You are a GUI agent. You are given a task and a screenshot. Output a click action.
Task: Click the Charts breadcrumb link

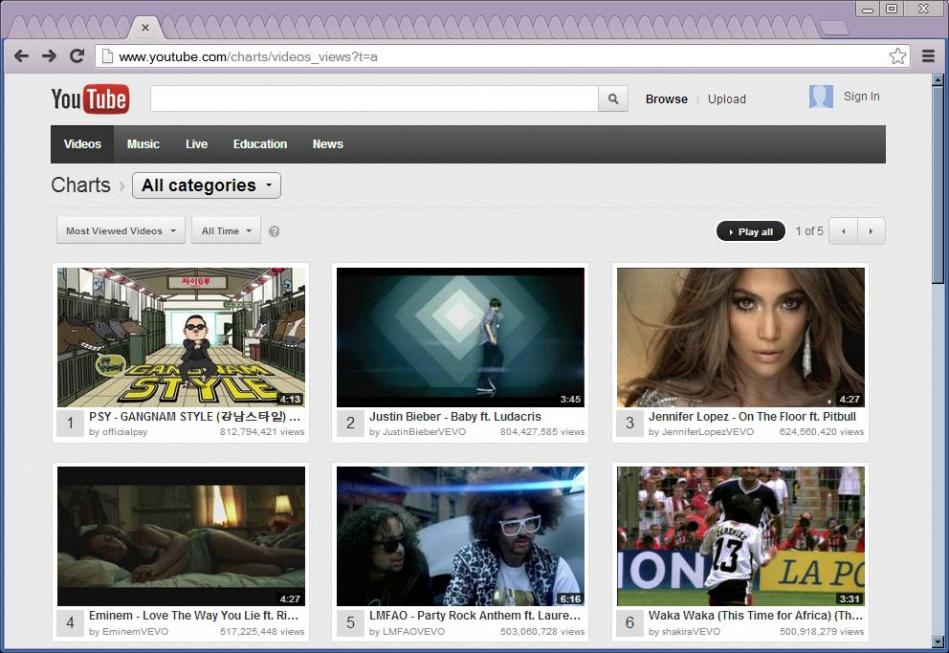click(80, 185)
